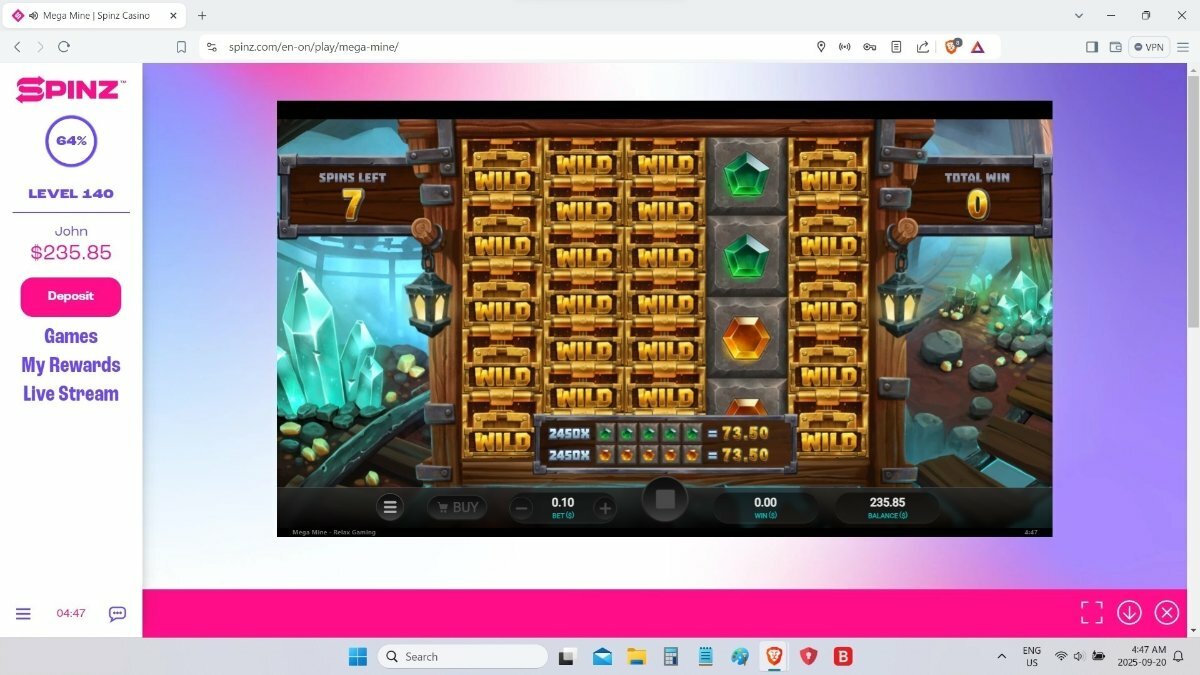The height and width of the screenshot is (675, 1200).
Task: Click the pink Deposit button
Action: pyautogui.click(x=71, y=296)
